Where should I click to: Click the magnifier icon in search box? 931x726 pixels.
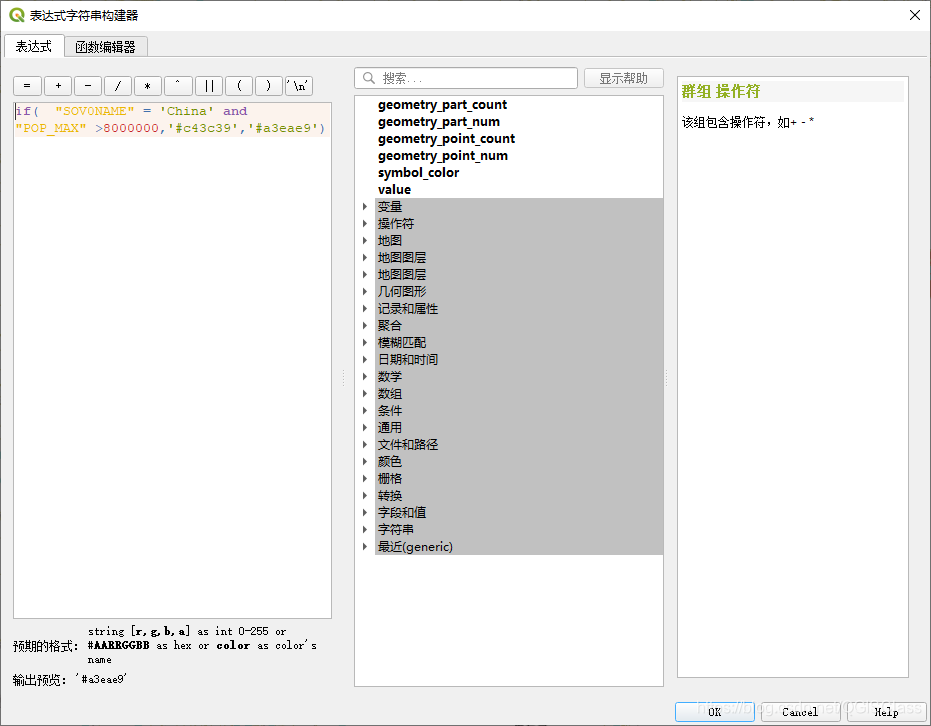(x=369, y=78)
